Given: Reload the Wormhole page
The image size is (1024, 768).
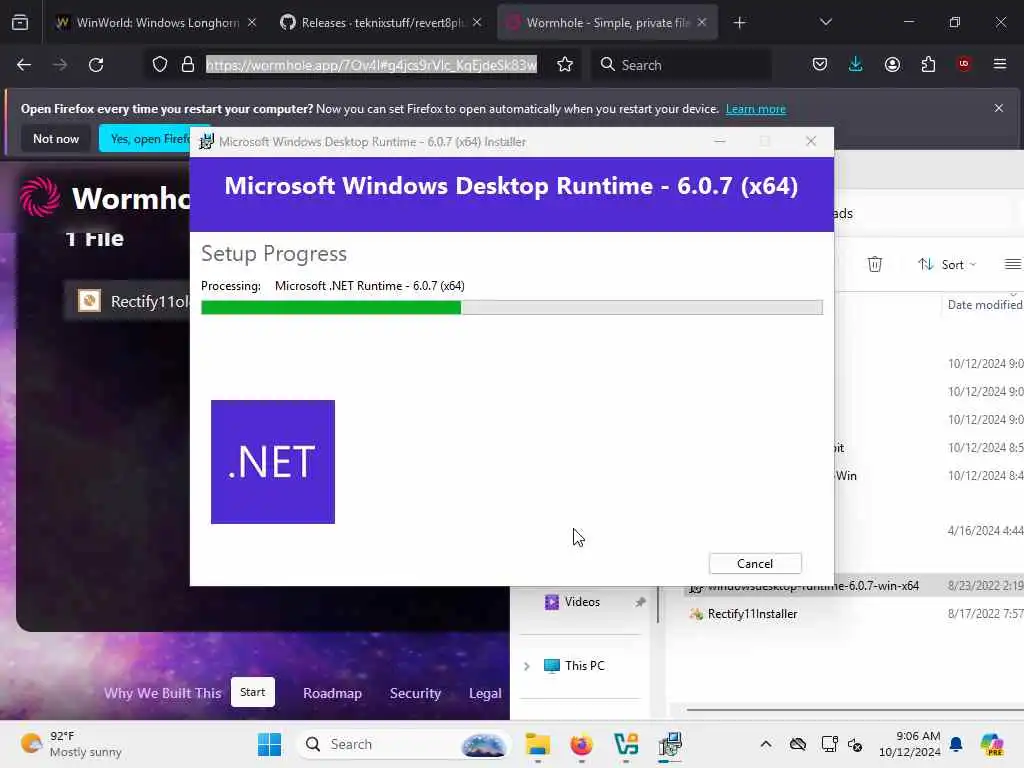Looking at the screenshot, I should point(96,65).
